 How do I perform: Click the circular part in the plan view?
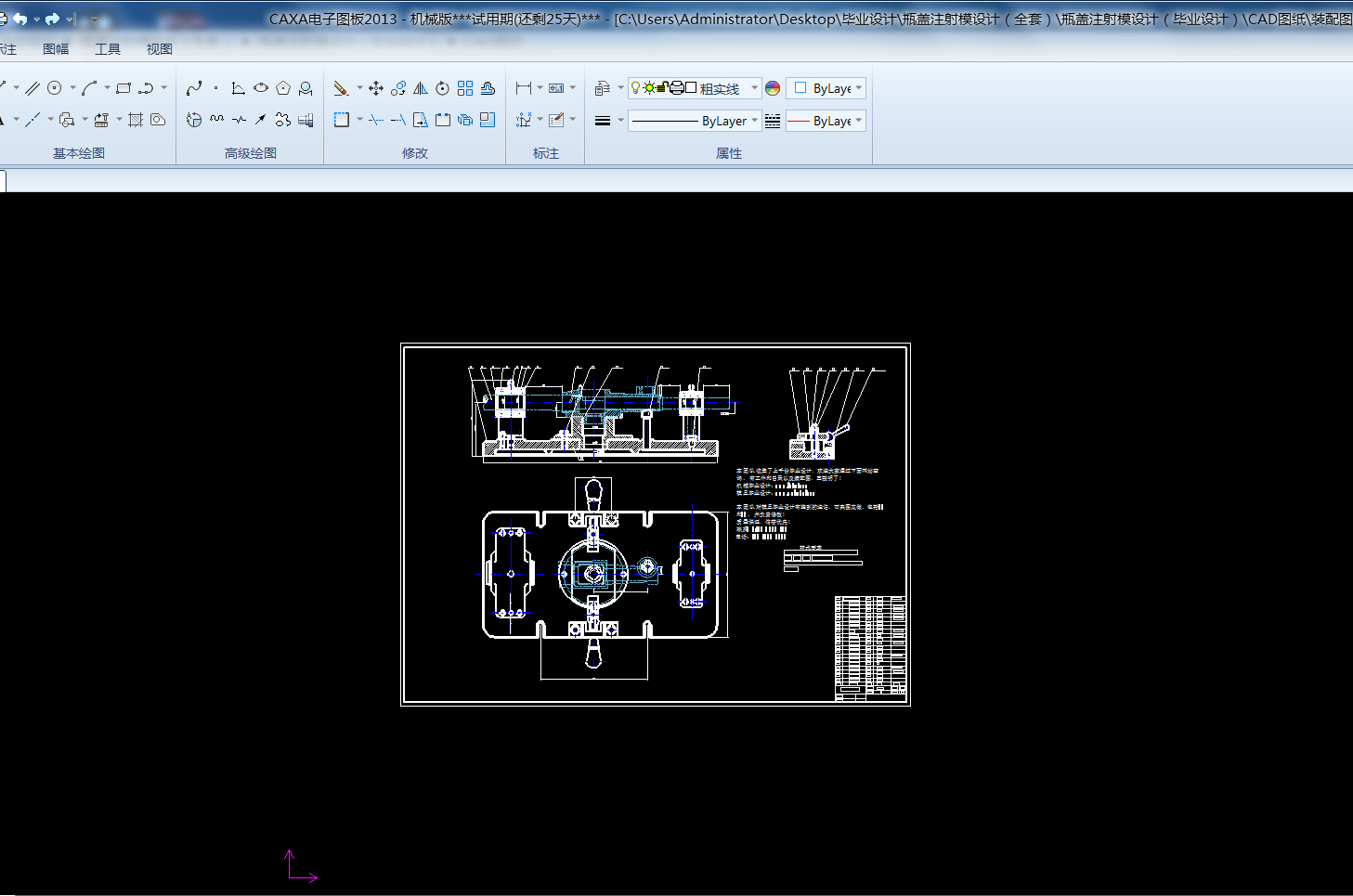click(593, 574)
